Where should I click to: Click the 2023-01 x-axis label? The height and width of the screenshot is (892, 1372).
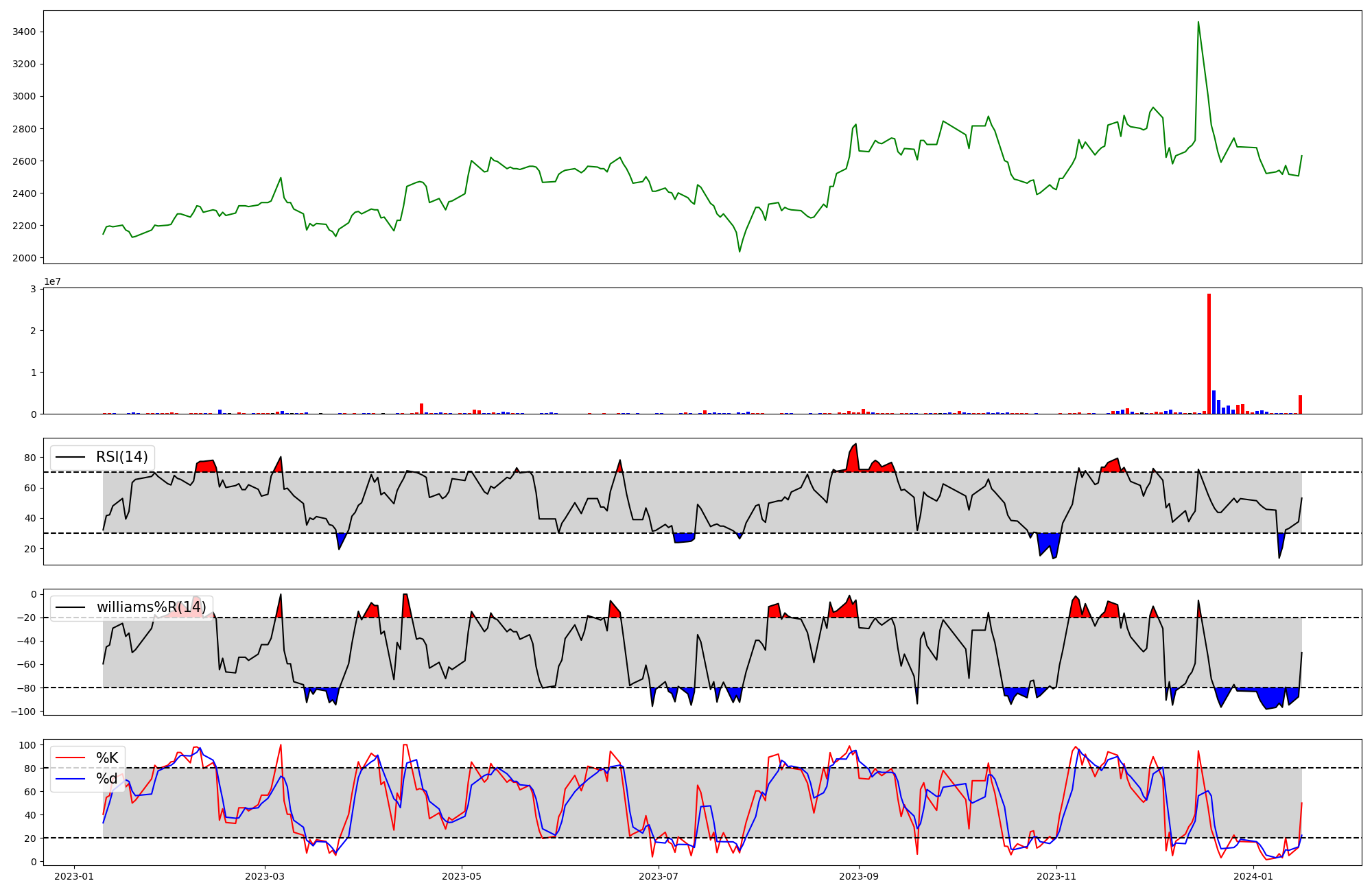click(x=74, y=876)
